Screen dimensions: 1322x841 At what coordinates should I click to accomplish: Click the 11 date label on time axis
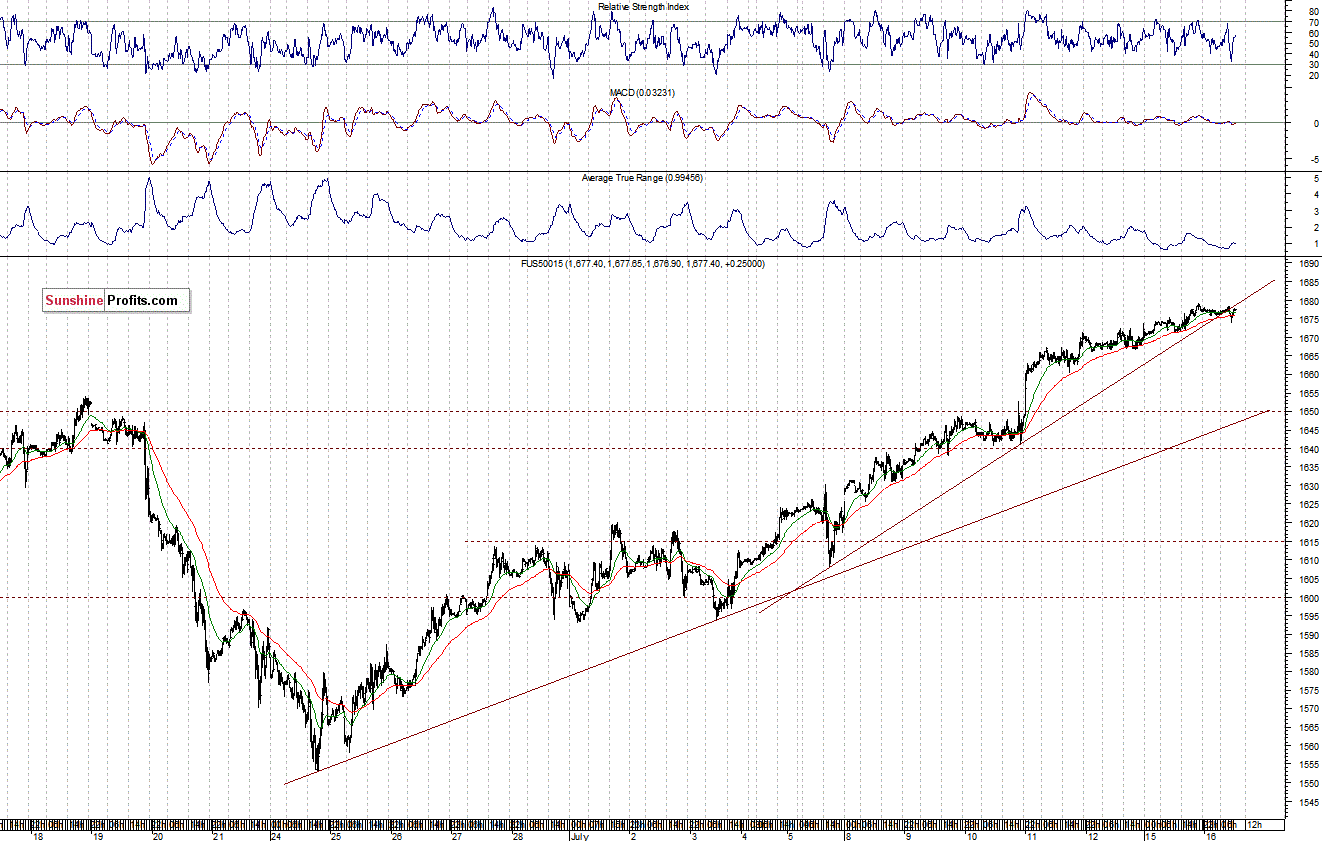coord(1030,835)
